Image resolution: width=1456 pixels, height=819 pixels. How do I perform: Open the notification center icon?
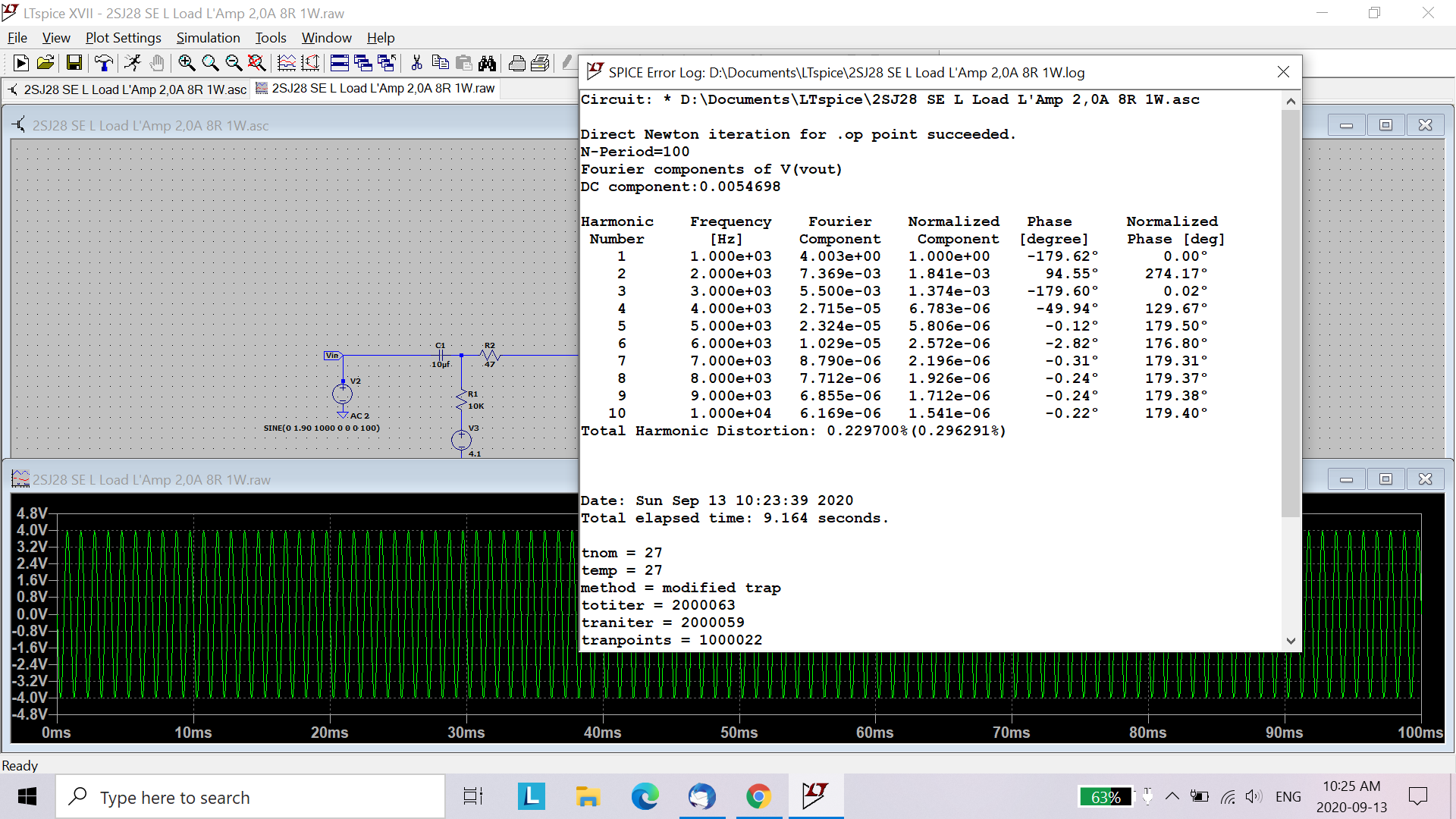click(1417, 796)
